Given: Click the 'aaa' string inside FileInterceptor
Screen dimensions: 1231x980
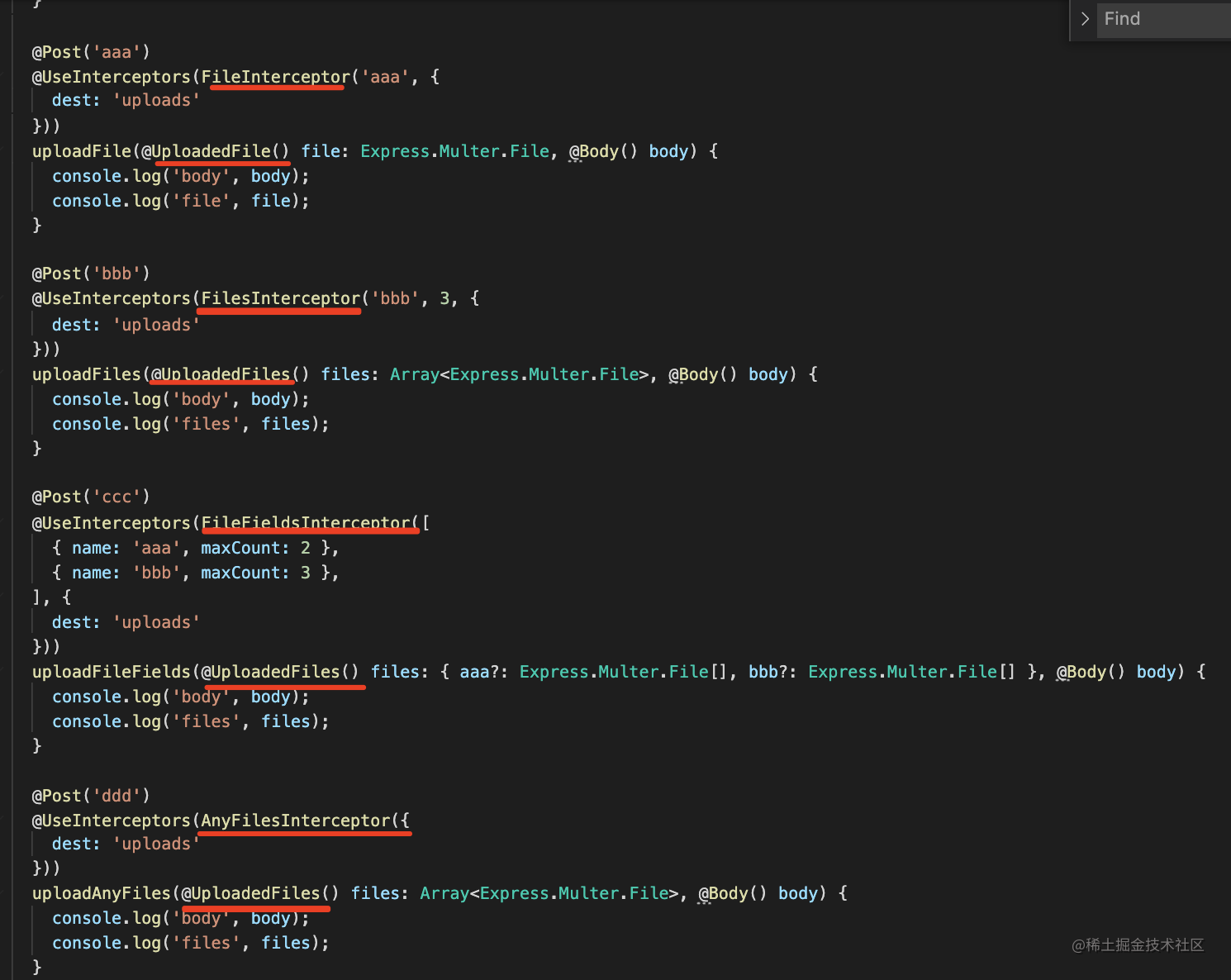Looking at the screenshot, I should [385, 77].
